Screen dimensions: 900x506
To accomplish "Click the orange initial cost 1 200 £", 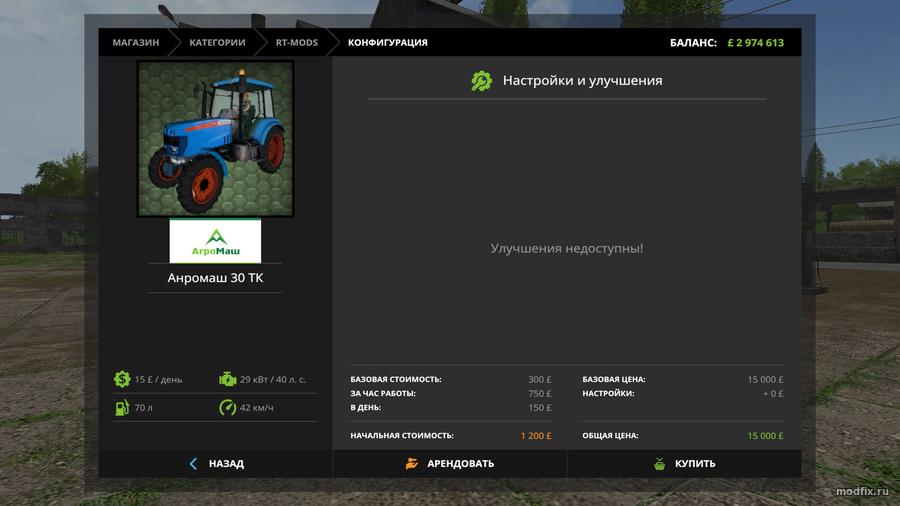I will coord(535,436).
